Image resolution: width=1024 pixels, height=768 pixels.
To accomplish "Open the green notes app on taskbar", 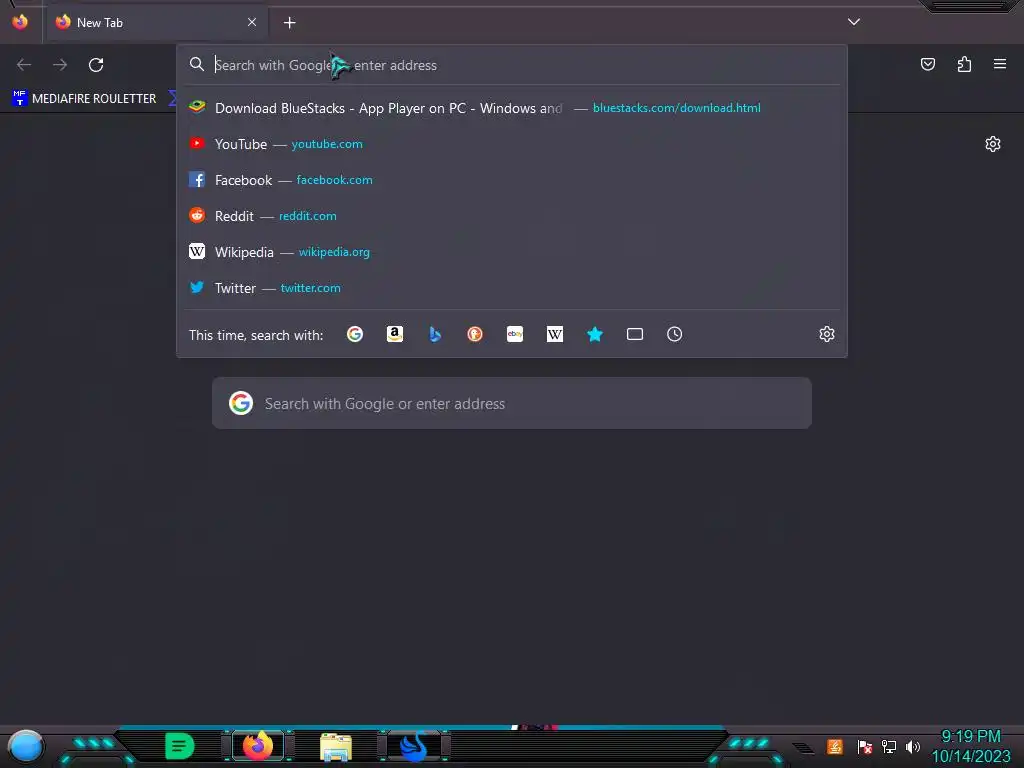I will [x=180, y=746].
